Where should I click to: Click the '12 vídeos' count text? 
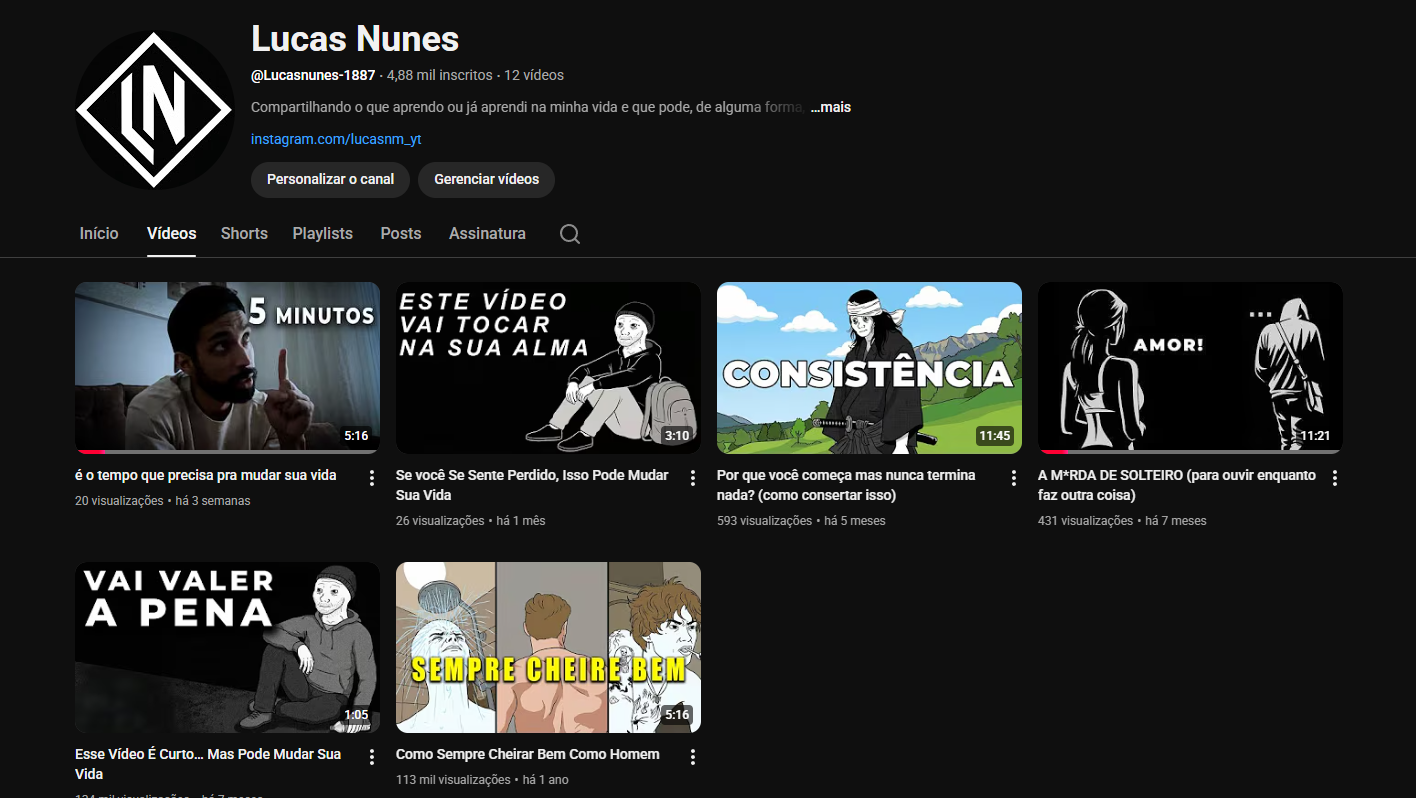pos(534,75)
